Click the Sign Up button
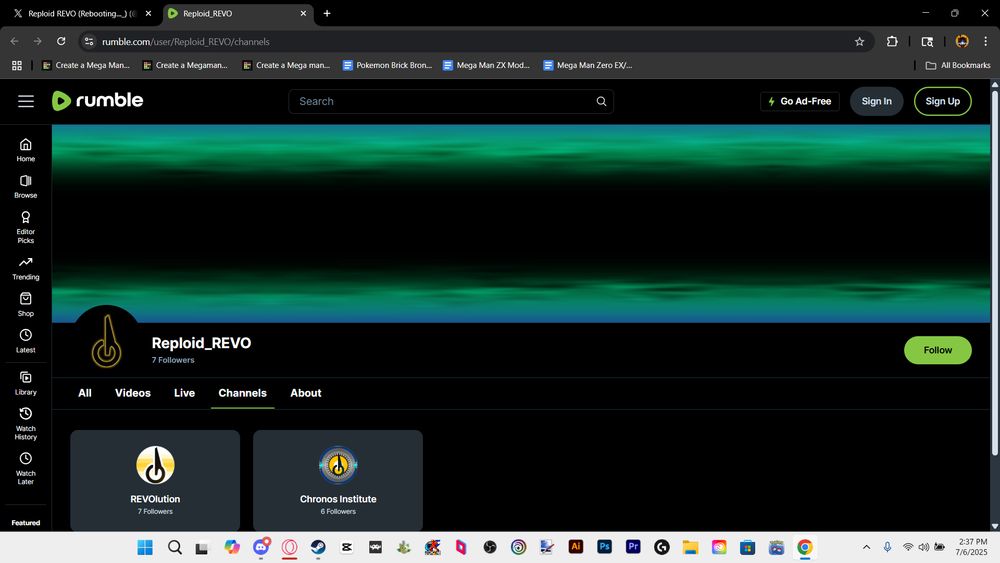1000x563 pixels. coord(943,101)
